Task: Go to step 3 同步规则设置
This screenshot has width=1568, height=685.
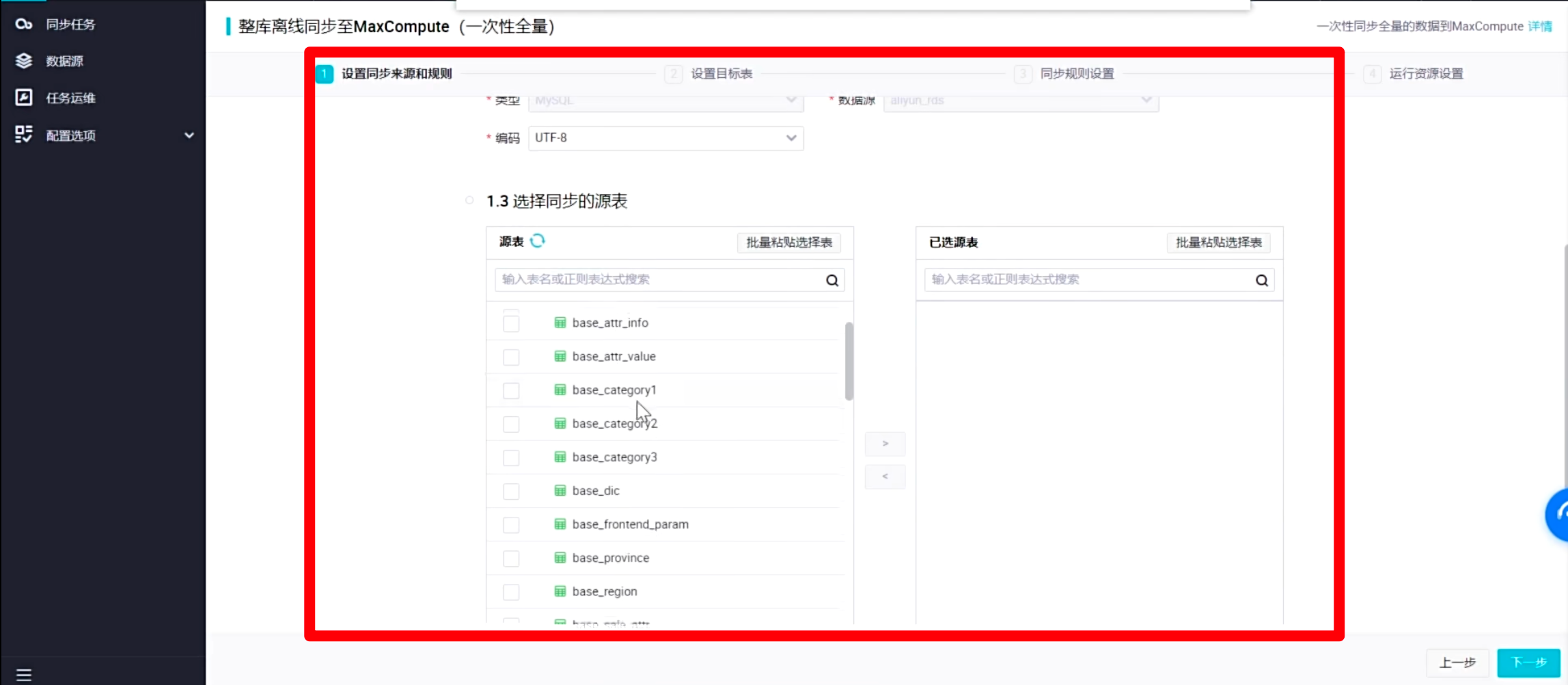Action: point(1064,74)
